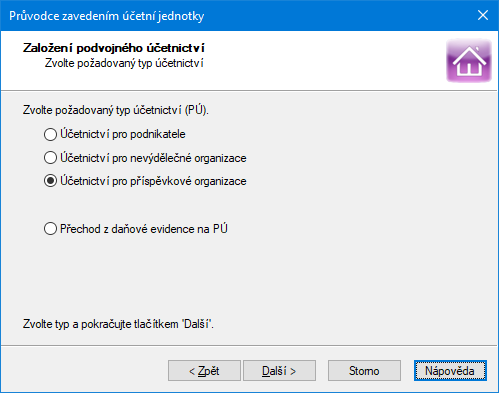Viewport: 499px width, 393px height.
Task: Open help via the Nápověda button
Action: (x=450, y=370)
